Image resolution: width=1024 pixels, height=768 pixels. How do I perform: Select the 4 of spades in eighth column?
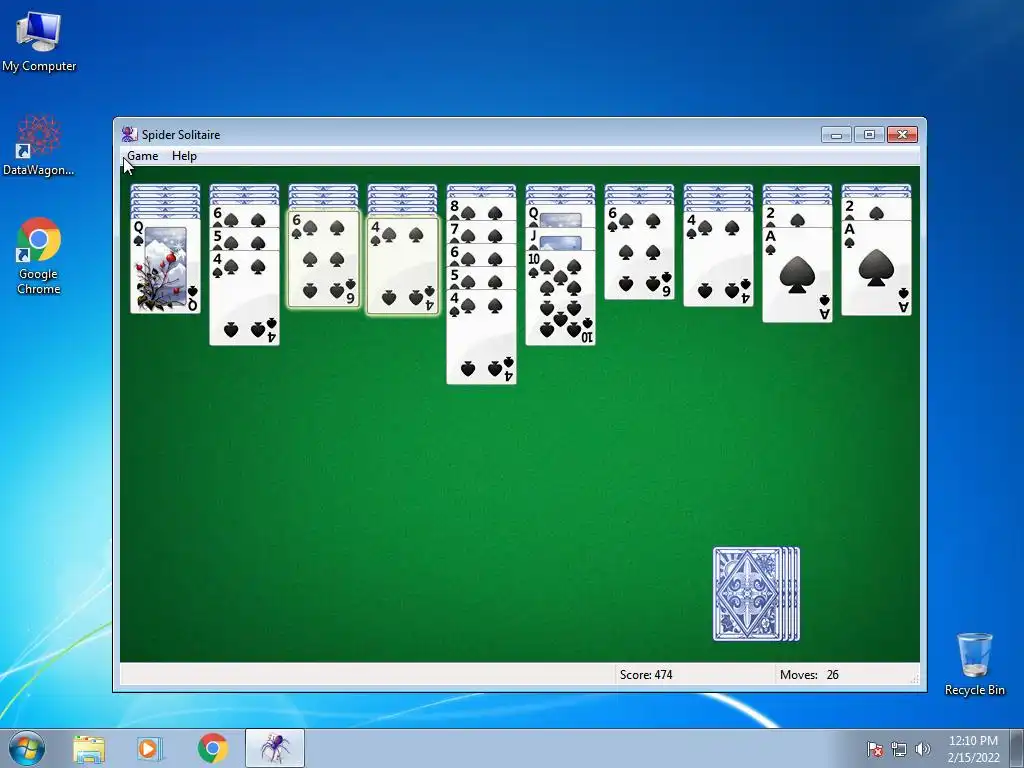(718, 259)
